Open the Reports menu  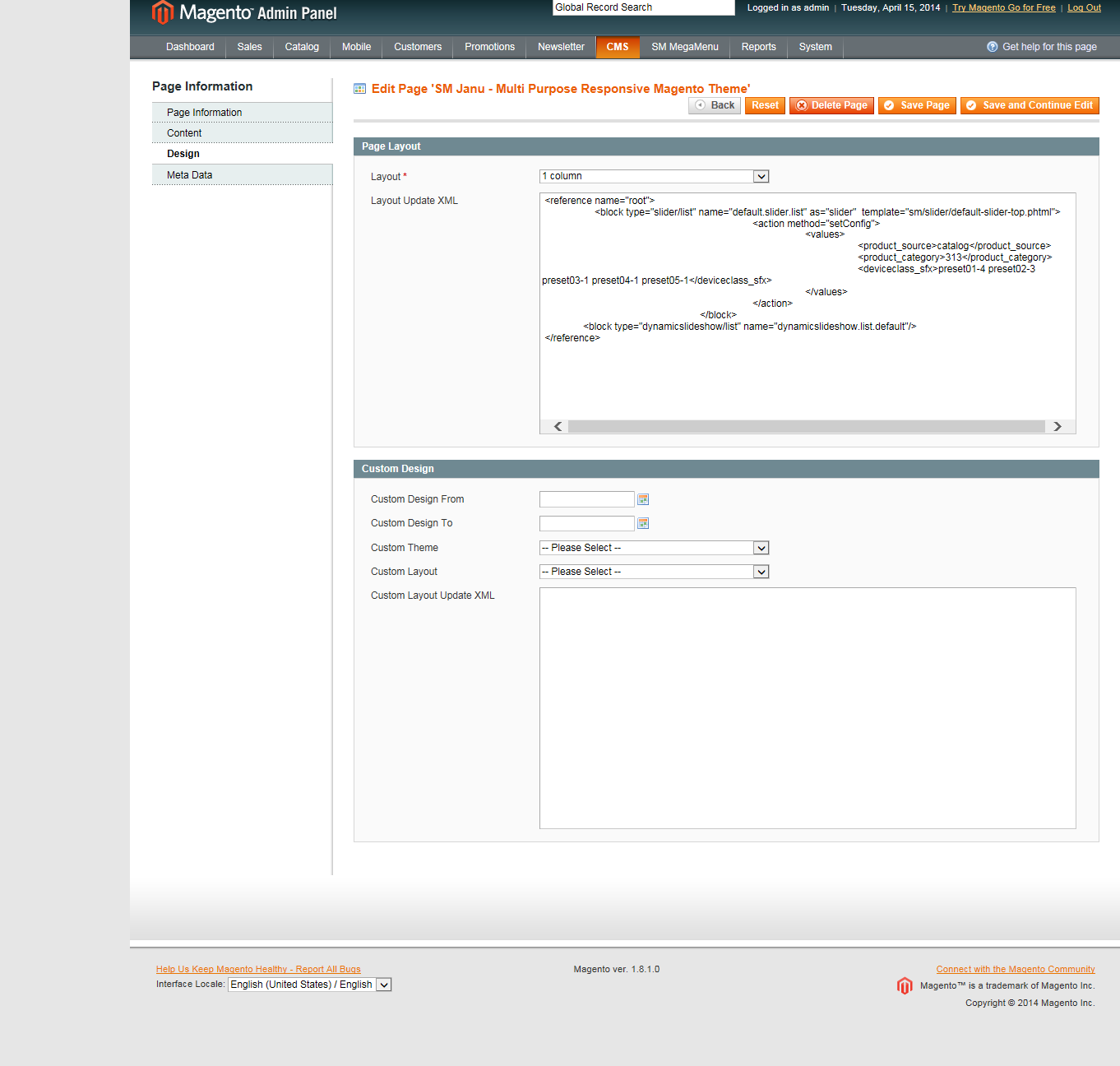759,47
